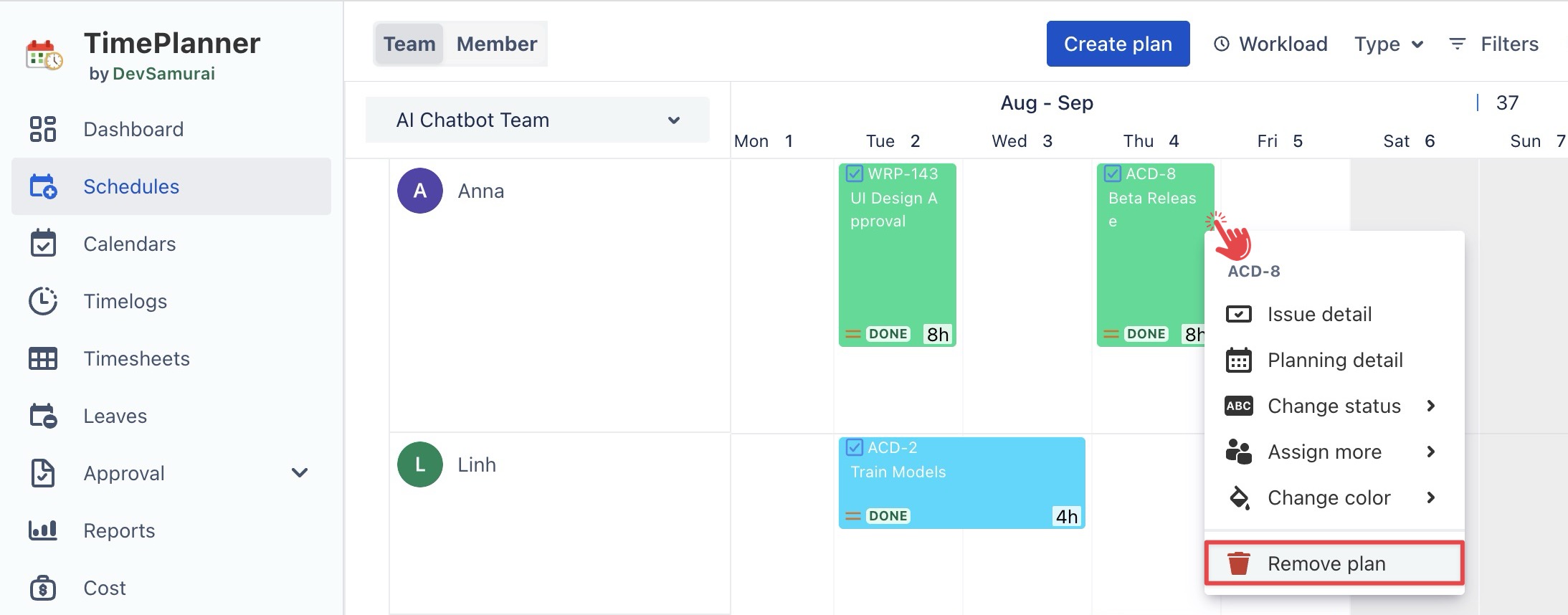The width and height of the screenshot is (1568, 615).
Task: Expand the Approval sidebar section chevron
Action: point(300,473)
